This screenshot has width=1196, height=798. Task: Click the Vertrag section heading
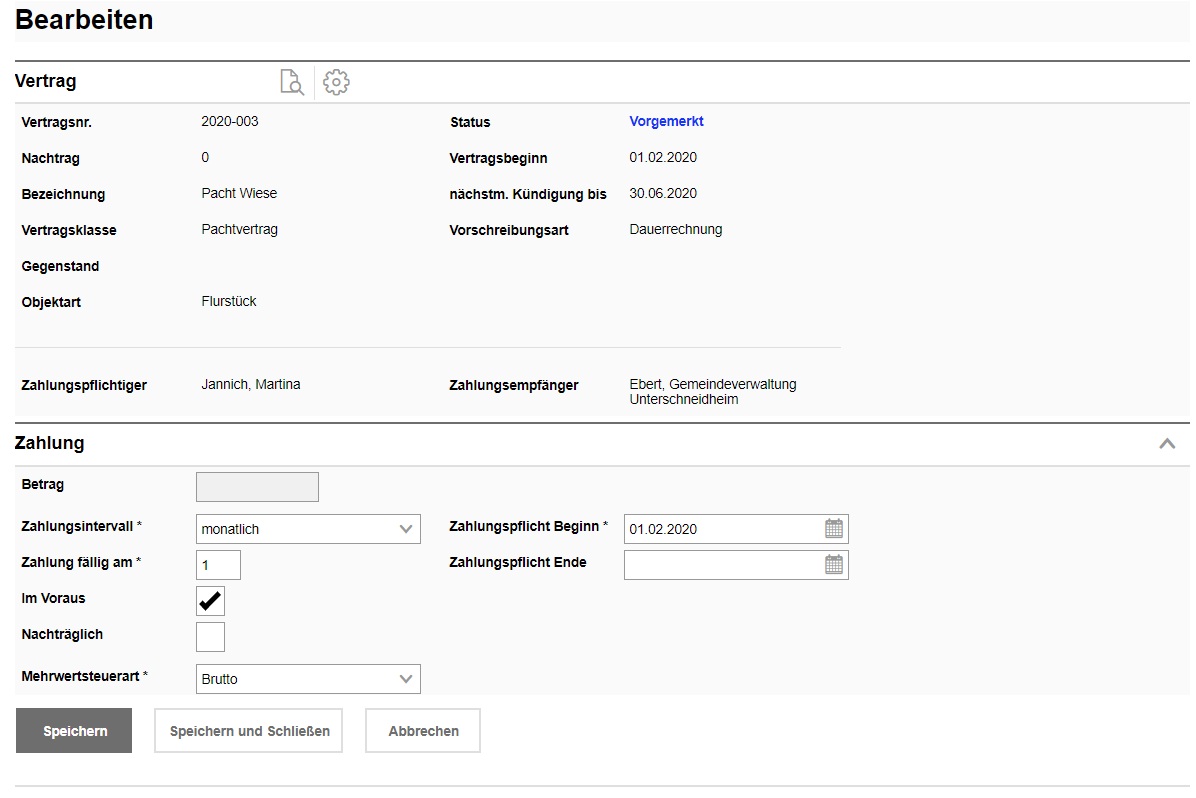[45, 82]
